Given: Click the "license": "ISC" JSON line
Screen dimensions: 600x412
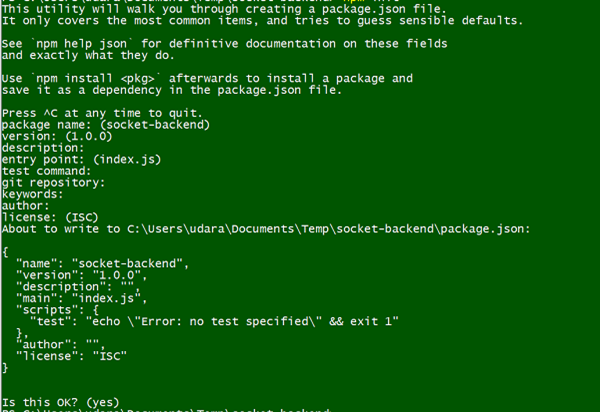Looking at the screenshot, I should [71, 356].
